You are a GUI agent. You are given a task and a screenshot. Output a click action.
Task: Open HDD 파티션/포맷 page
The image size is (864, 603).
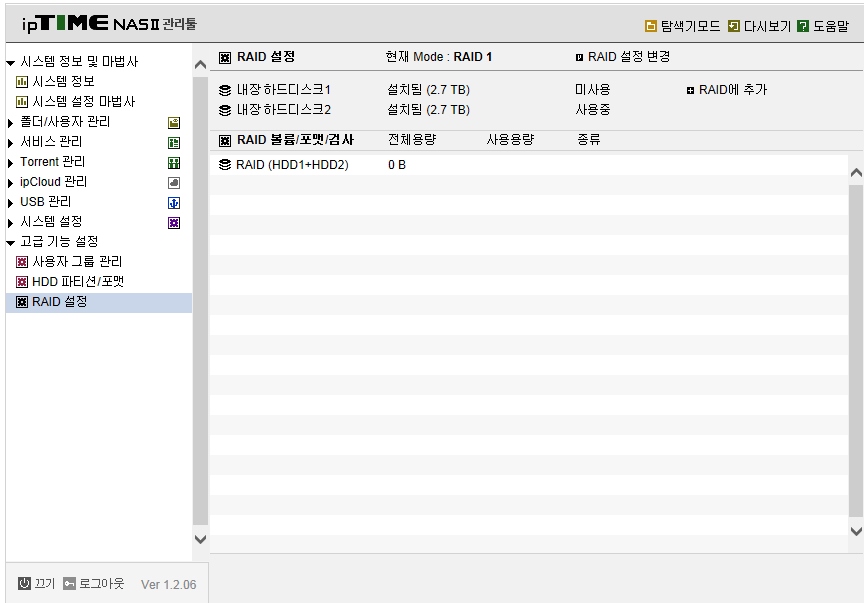click(x=78, y=282)
